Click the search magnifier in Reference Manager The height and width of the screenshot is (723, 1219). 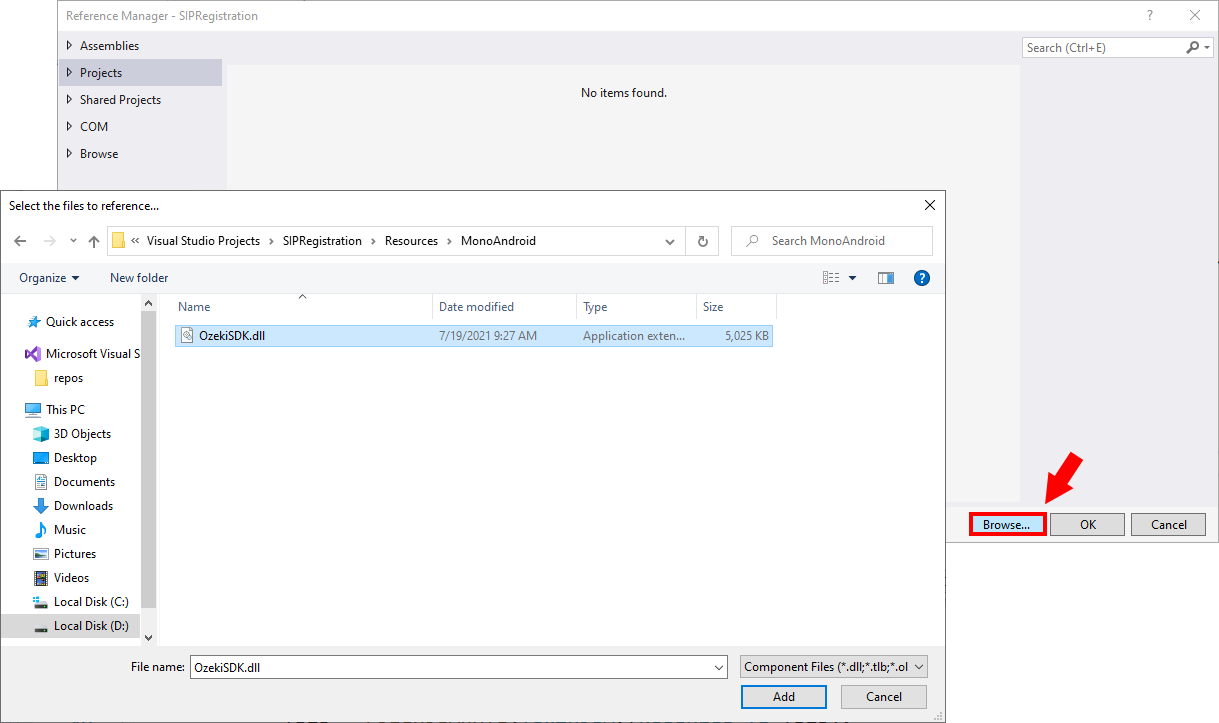[1191, 47]
